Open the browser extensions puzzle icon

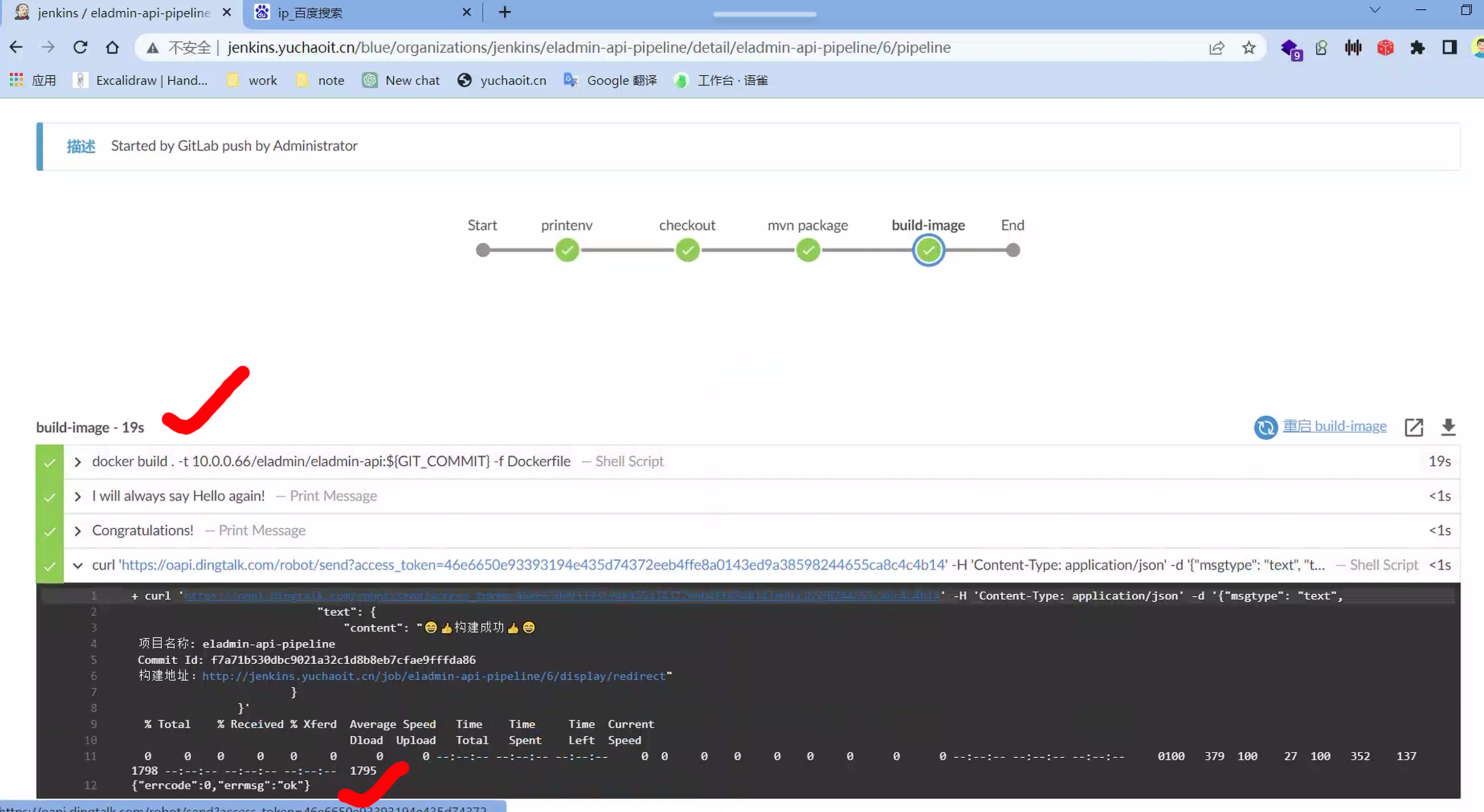click(1417, 48)
